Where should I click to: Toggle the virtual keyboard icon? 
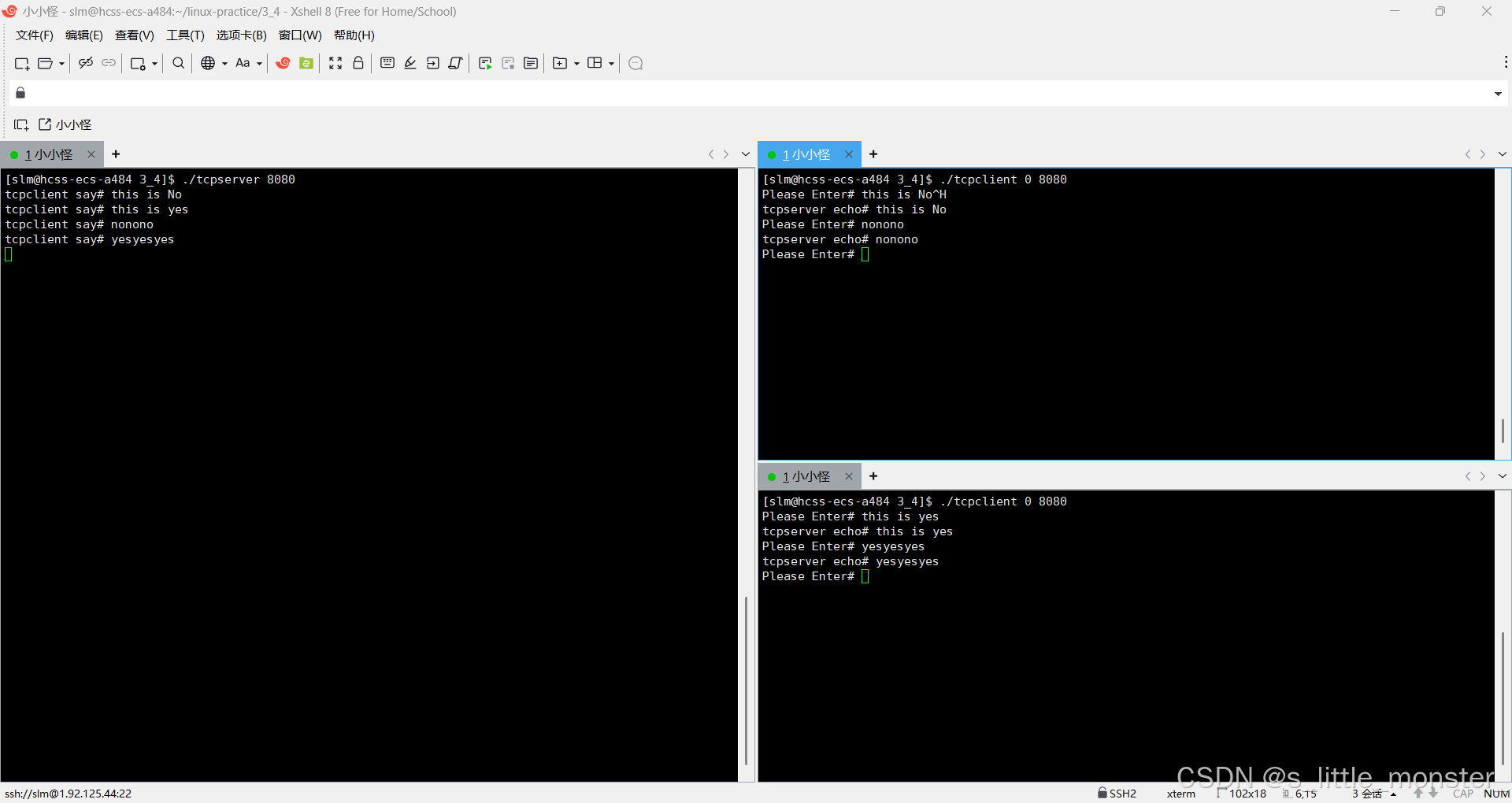click(387, 63)
